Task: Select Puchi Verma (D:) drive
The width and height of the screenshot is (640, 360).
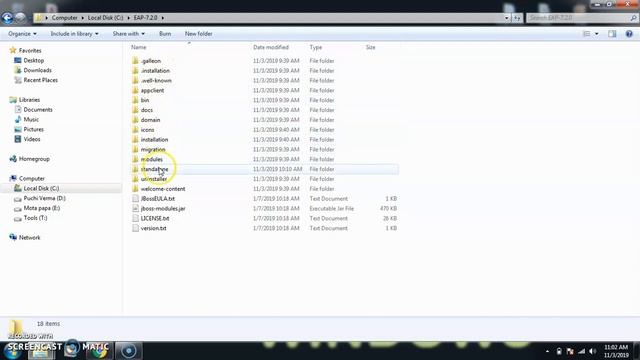Action: (x=44, y=198)
